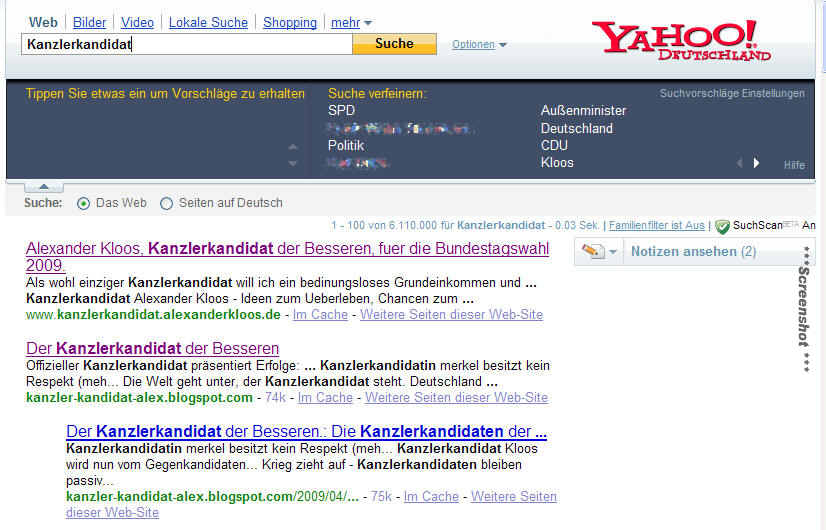
Task: Open indented Die Kanzlerkandidaten der ... result
Action: click(306, 432)
